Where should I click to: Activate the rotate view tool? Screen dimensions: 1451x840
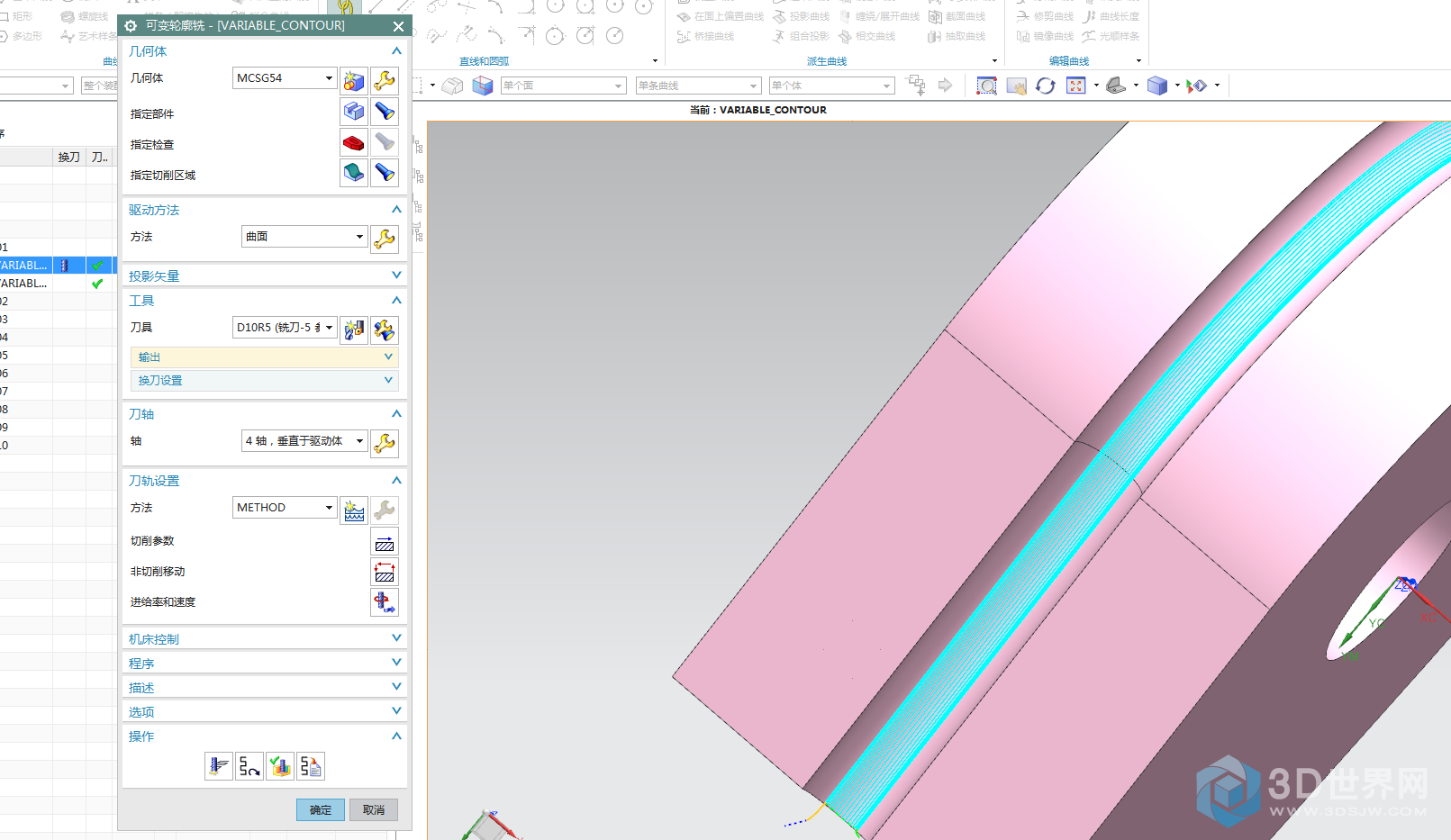(1046, 86)
